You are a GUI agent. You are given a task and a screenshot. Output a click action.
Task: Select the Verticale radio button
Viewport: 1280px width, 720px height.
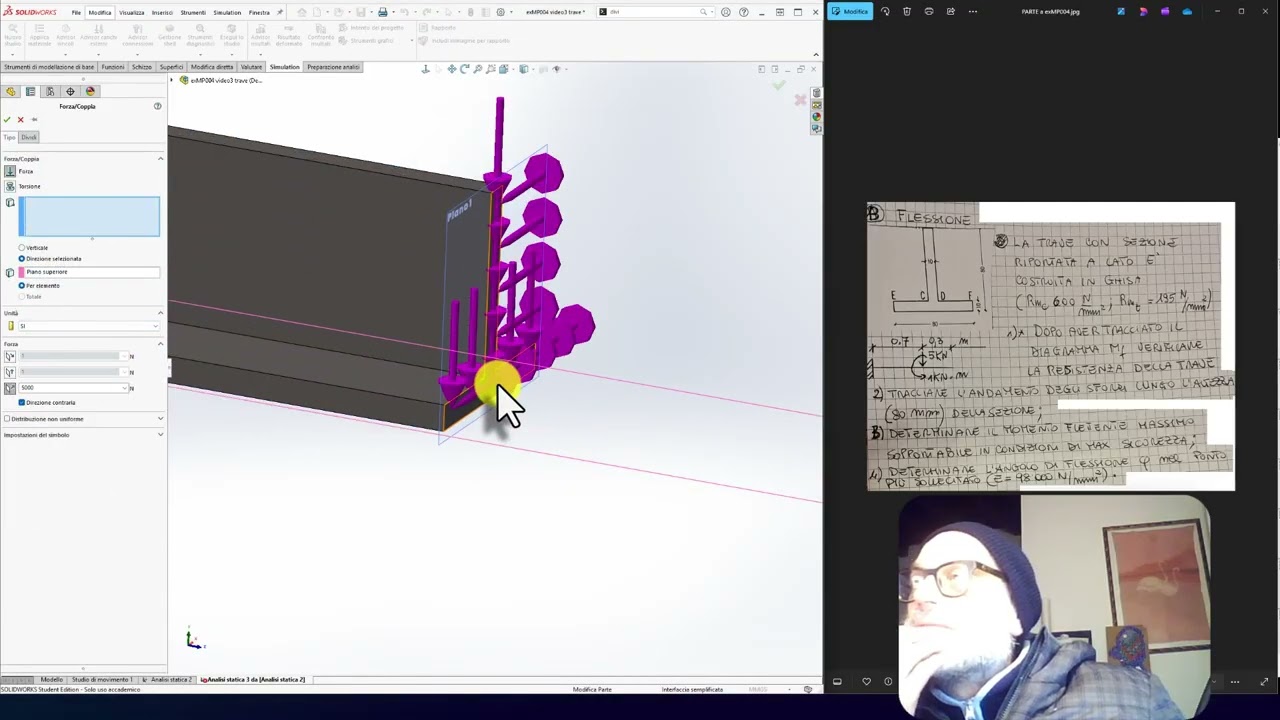(22, 247)
